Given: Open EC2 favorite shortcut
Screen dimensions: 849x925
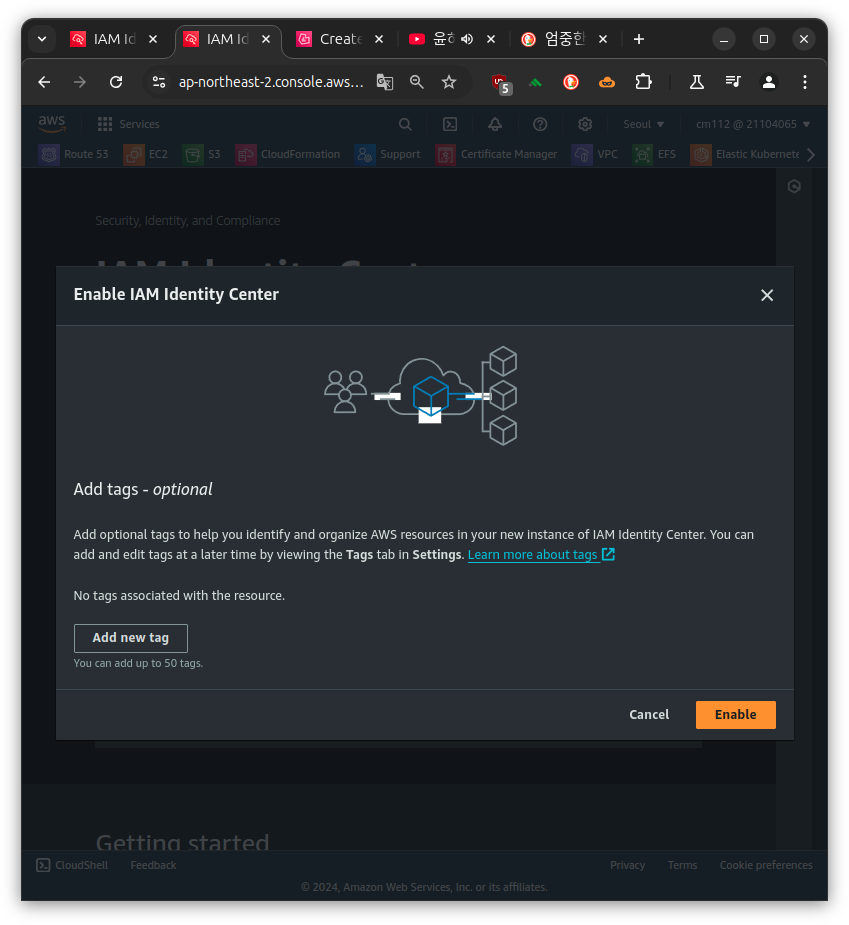Looking at the screenshot, I should (x=146, y=155).
